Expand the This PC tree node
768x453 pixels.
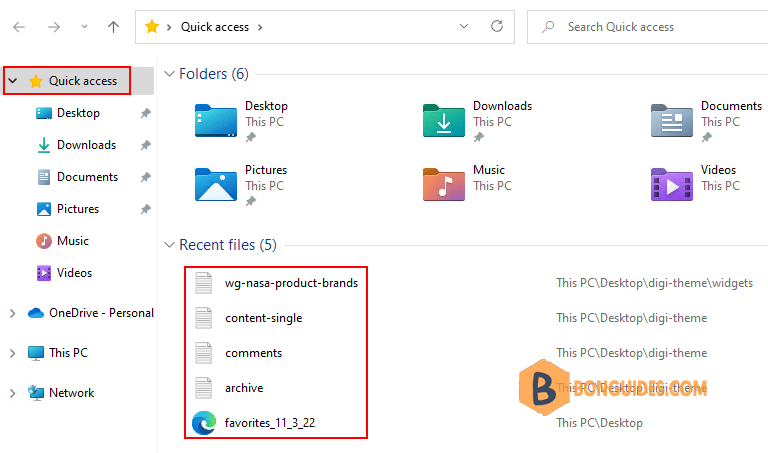[12, 353]
